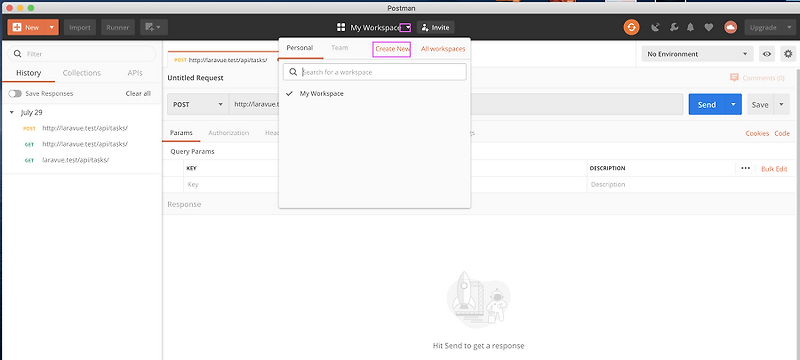Open environment quick look eye icon
The height and width of the screenshot is (360, 800).
767,54
